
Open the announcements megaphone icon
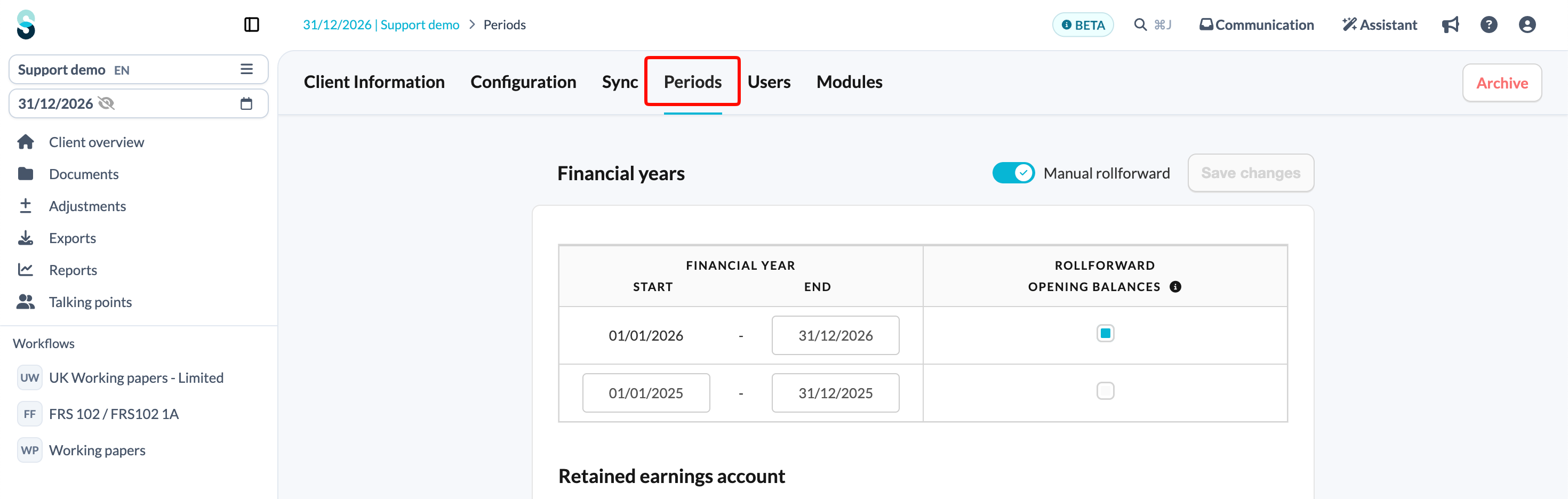coord(1450,25)
